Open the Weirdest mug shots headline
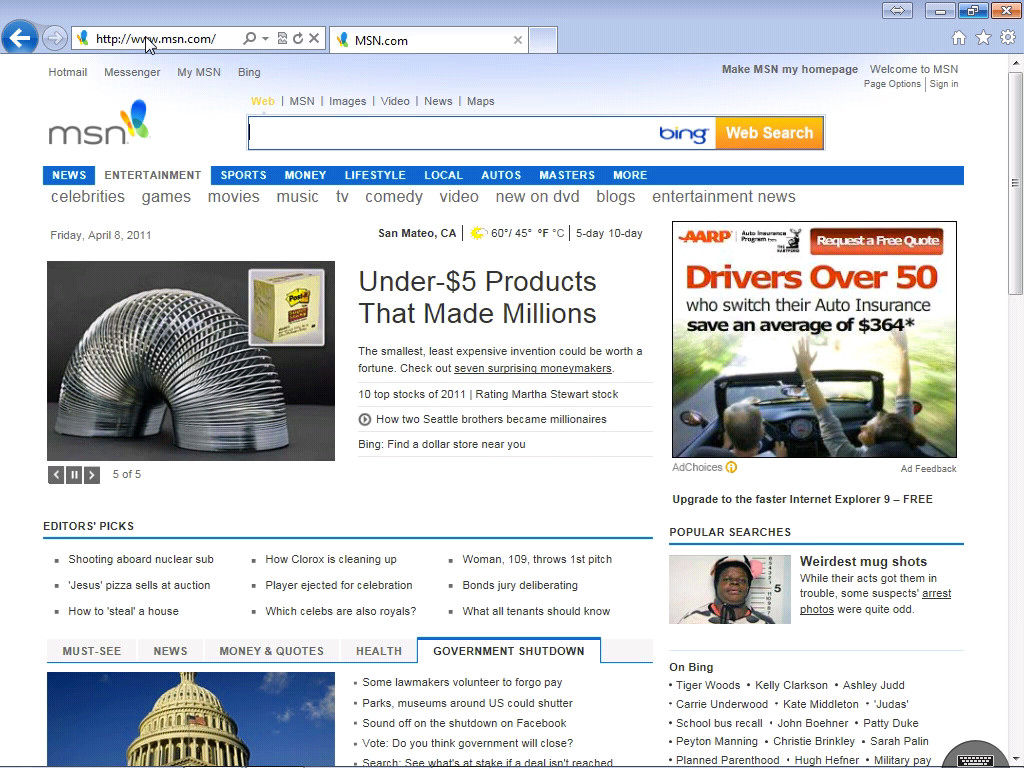The height and width of the screenshot is (768, 1024). point(863,562)
